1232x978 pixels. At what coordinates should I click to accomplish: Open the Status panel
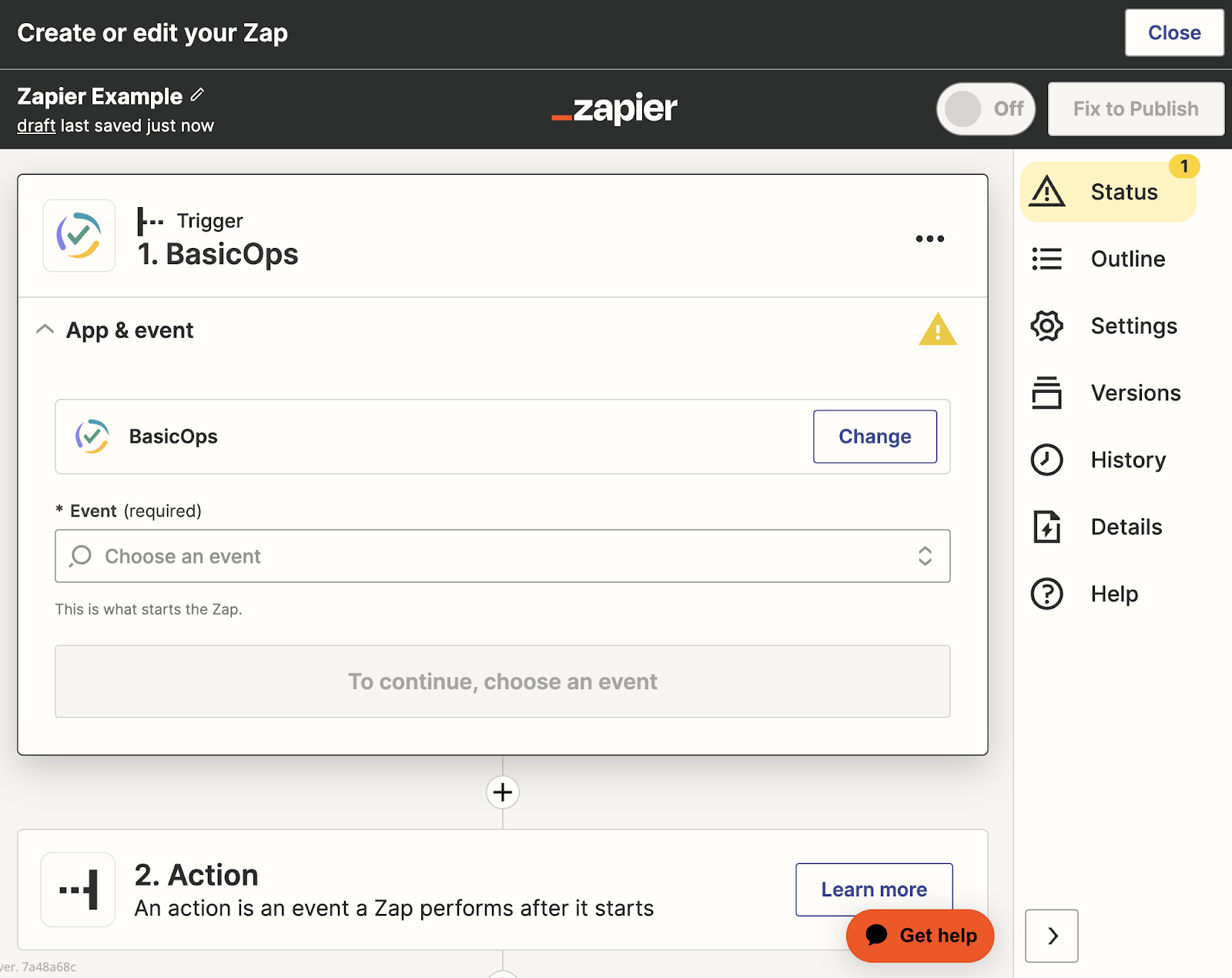pyautogui.click(x=1108, y=192)
